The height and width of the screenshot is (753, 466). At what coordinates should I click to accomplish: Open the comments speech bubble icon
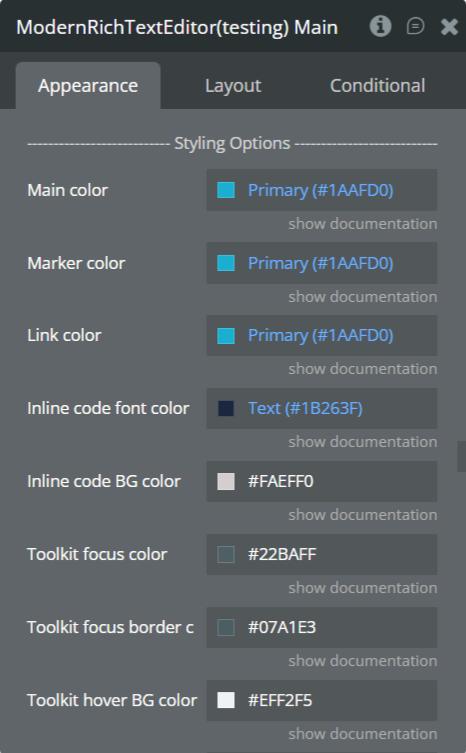click(x=415, y=26)
